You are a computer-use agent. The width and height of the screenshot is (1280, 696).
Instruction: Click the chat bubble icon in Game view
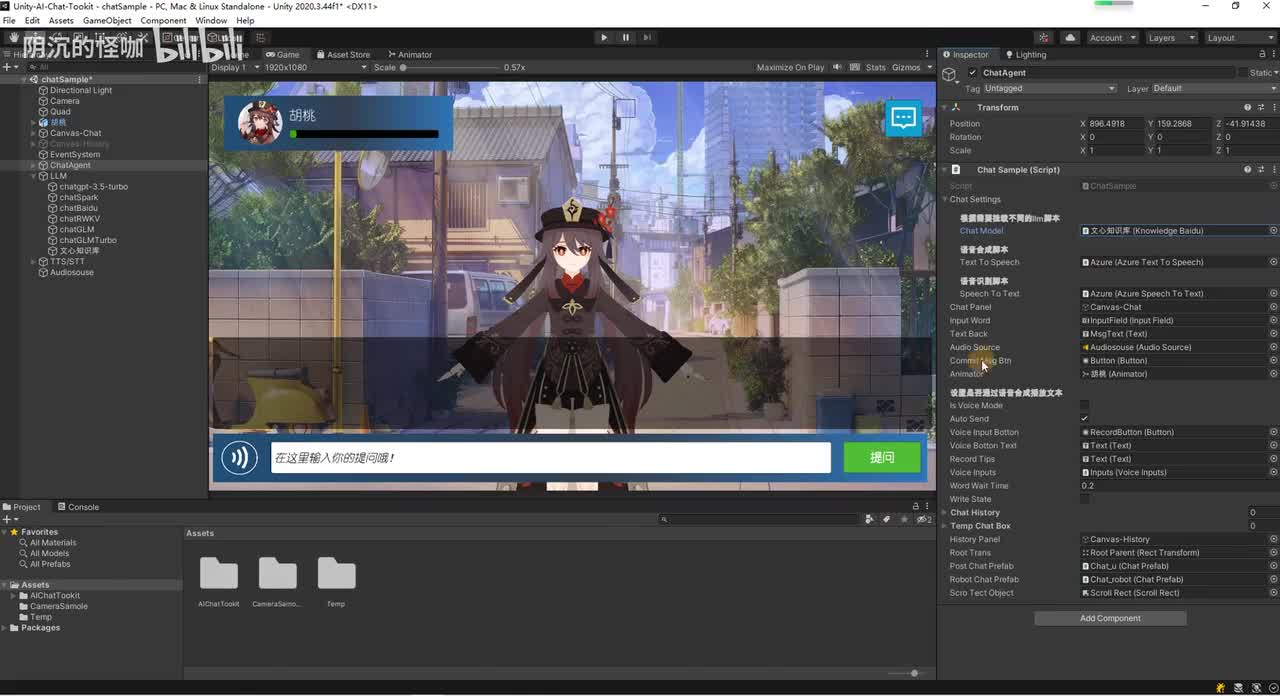(903, 118)
